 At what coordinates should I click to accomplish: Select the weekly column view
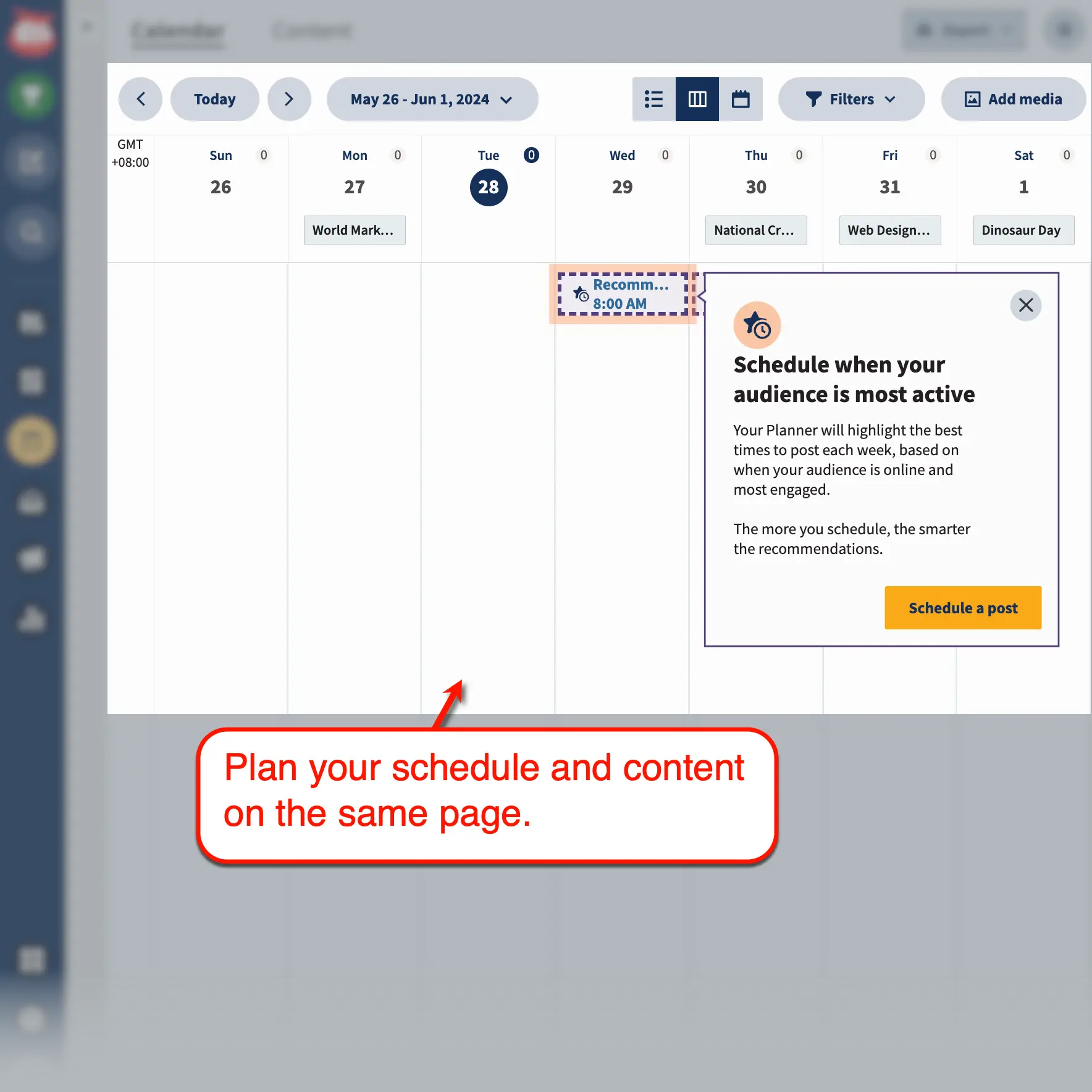697,99
